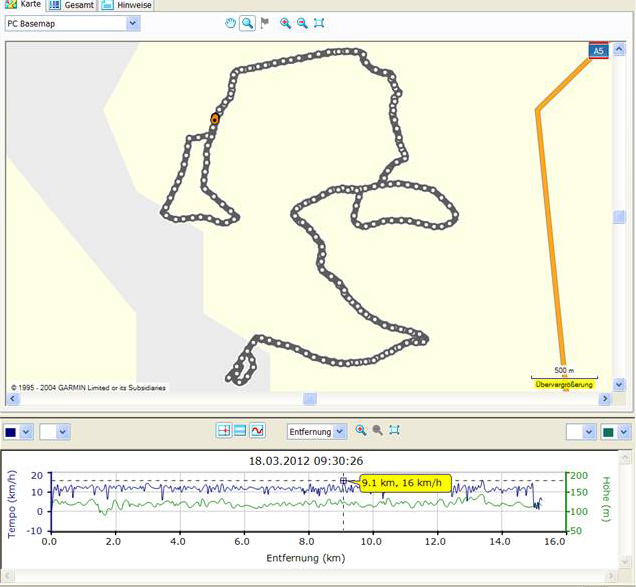The height and width of the screenshot is (587, 636).
Task: Toggle the stacked chart view button
Action: [x=240, y=431]
